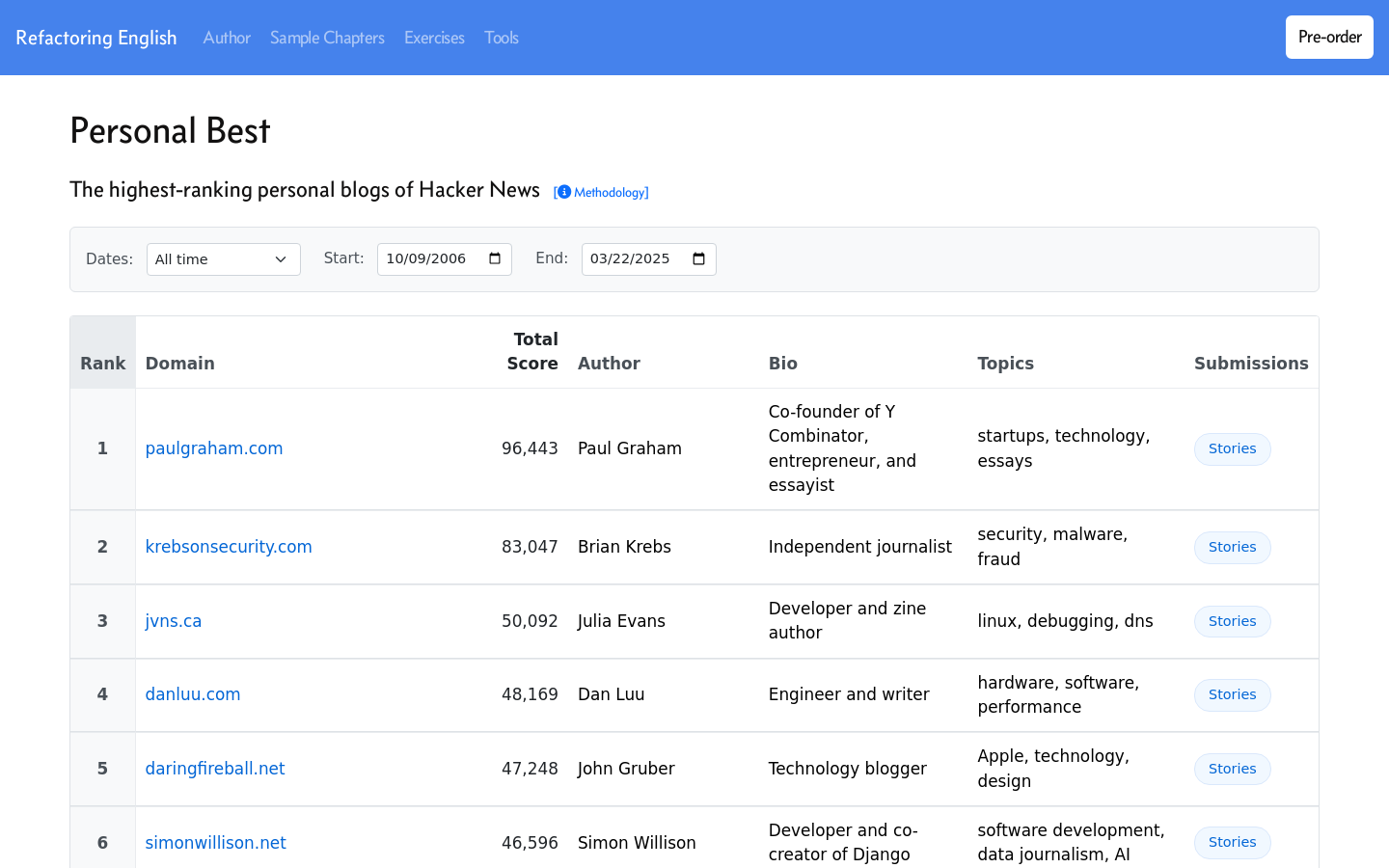Show Stories for jvns.ca
The width and height of the screenshot is (1389, 868).
(x=1233, y=622)
